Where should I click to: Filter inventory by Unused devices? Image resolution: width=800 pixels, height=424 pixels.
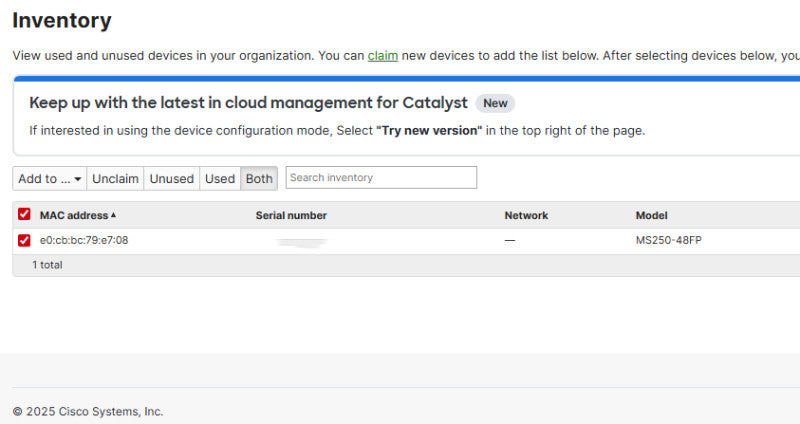pyautogui.click(x=171, y=179)
